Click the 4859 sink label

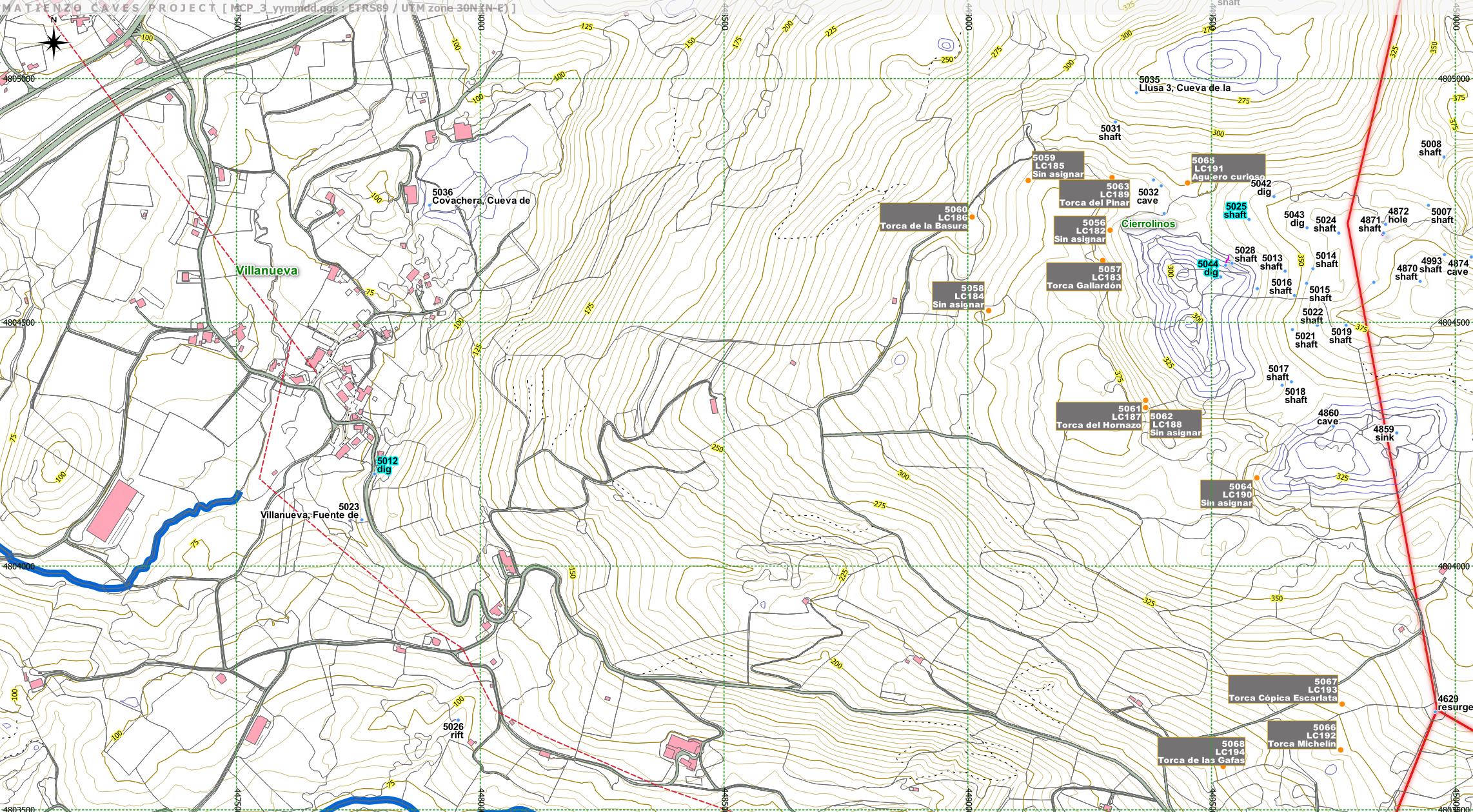[1384, 433]
